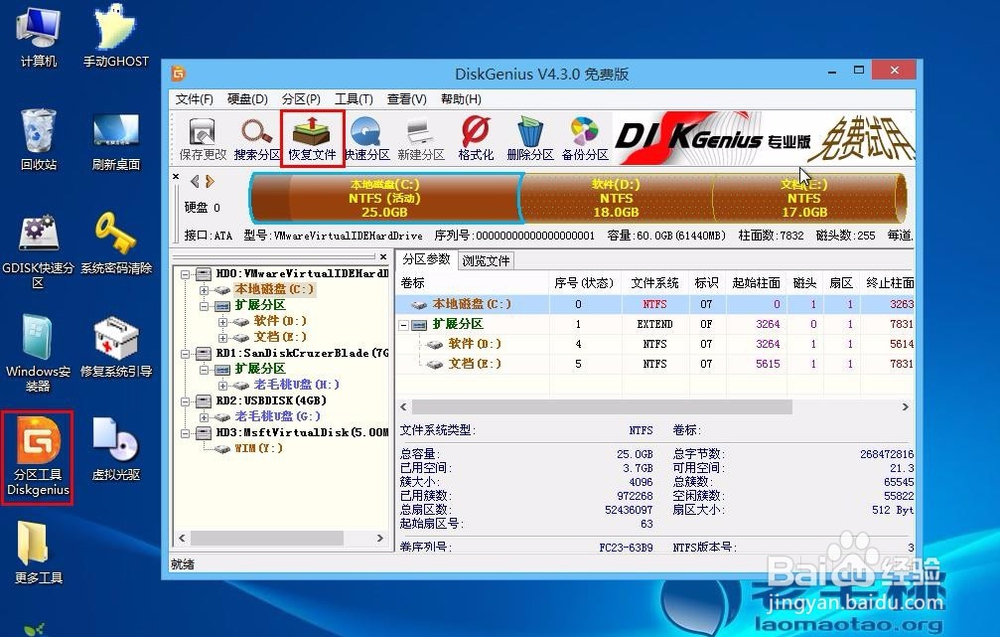Select the 文档(E:) row in partition table

tap(655, 364)
